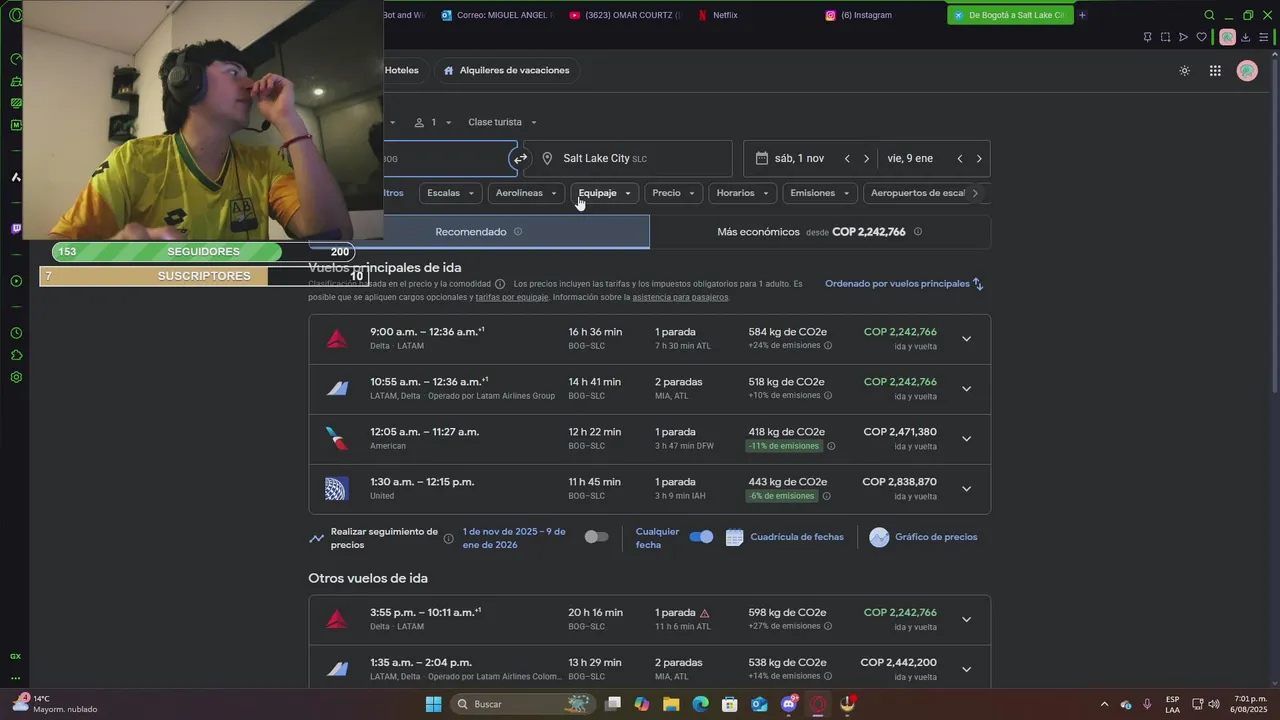1280x720 pixels.
Task: Click the send/flow arrow icon in toolbar
Action: click(1183, 37)
